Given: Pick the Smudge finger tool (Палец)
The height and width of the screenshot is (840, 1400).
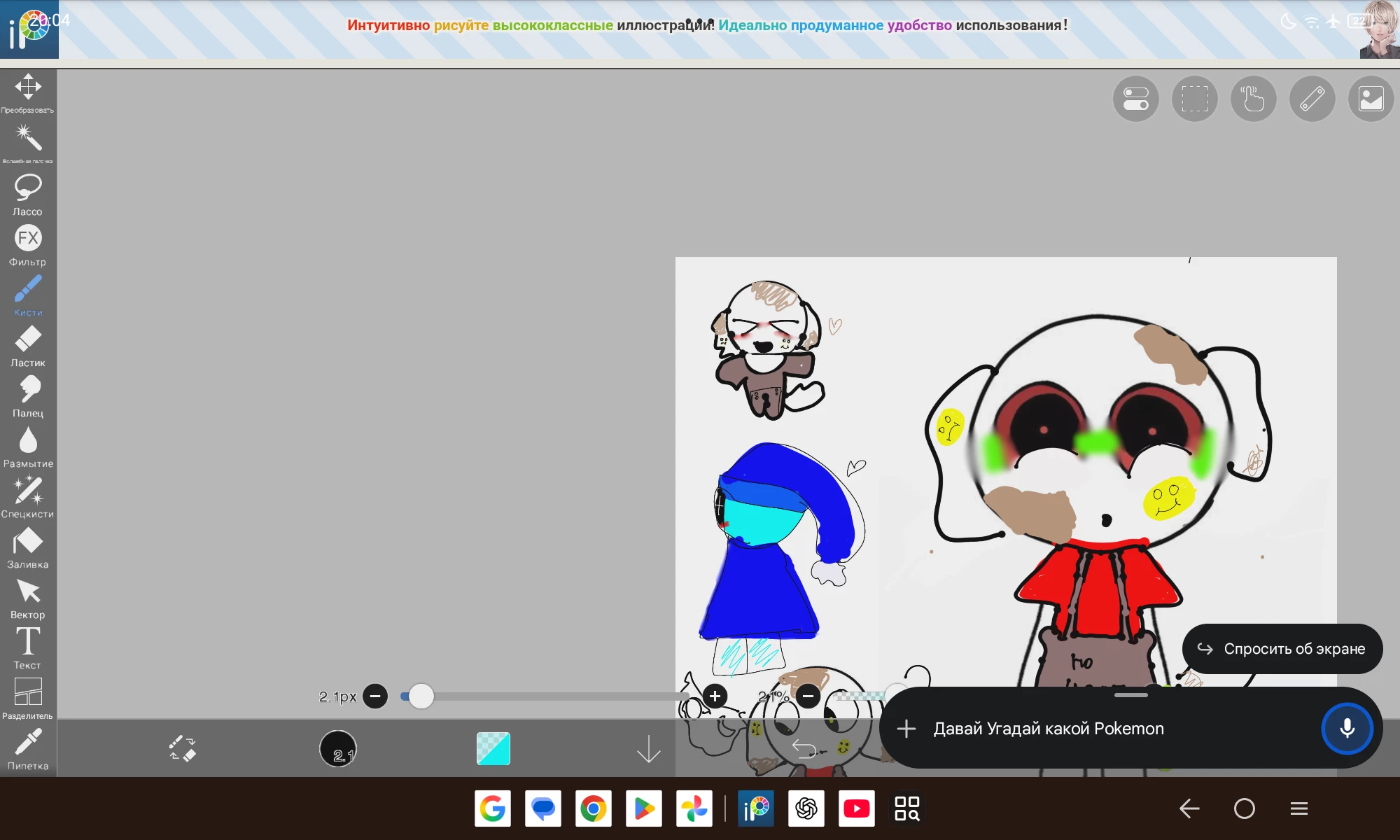Looking at the screenshot, I should (28, 394).
